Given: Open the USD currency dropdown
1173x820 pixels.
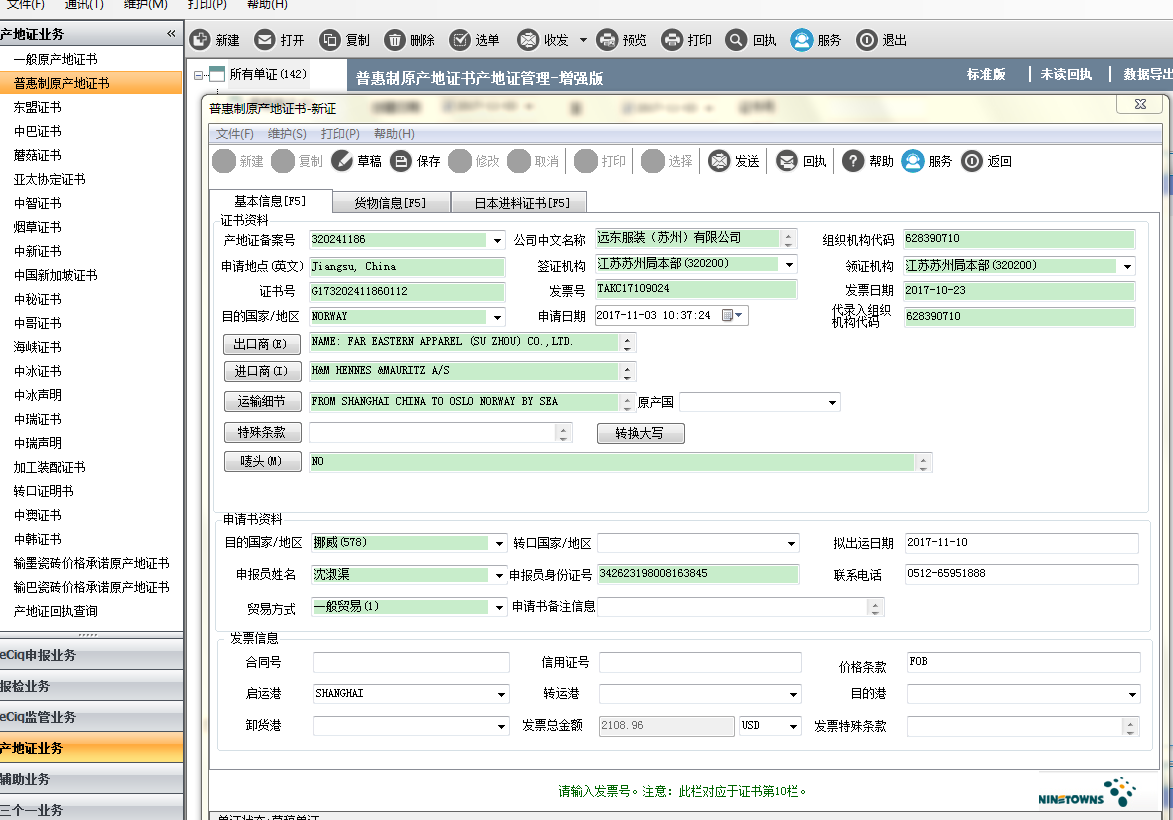Looking at the screenshot, I should coord(794,726).
